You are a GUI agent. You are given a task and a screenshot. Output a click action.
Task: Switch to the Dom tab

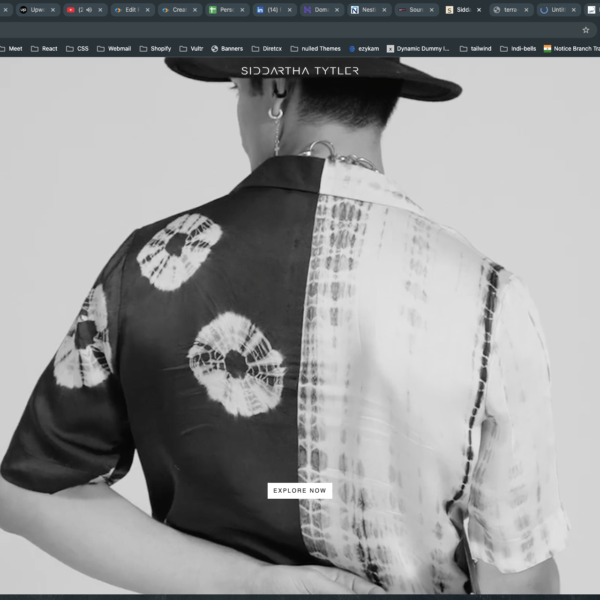321,10
